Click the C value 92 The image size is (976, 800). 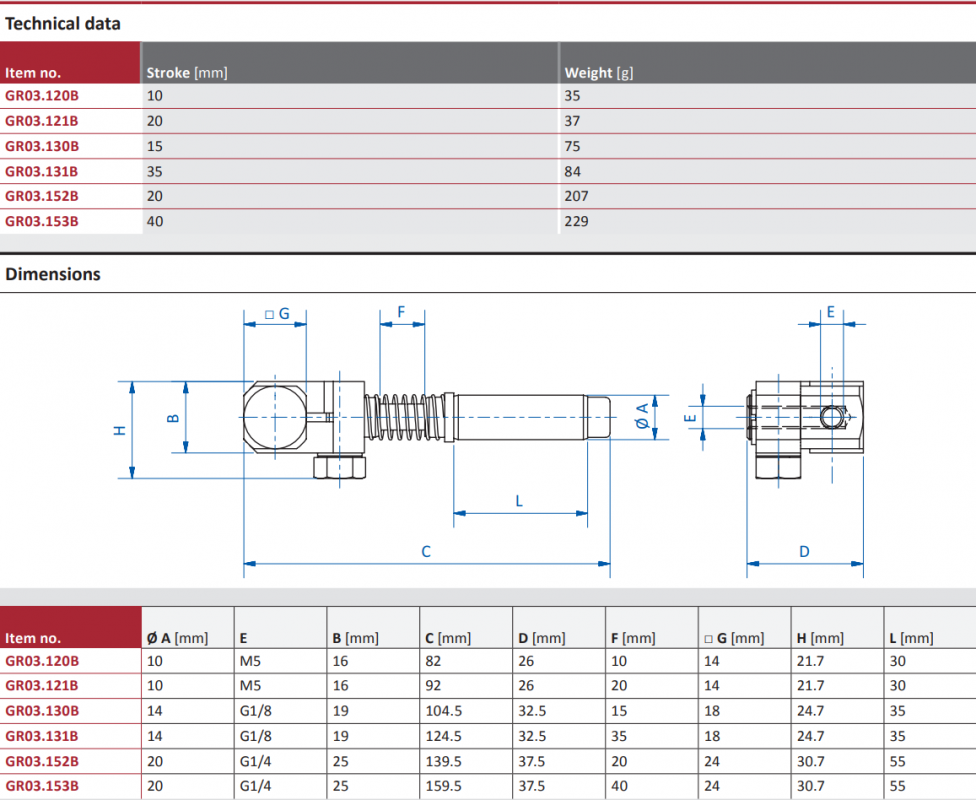coord(433,685)
